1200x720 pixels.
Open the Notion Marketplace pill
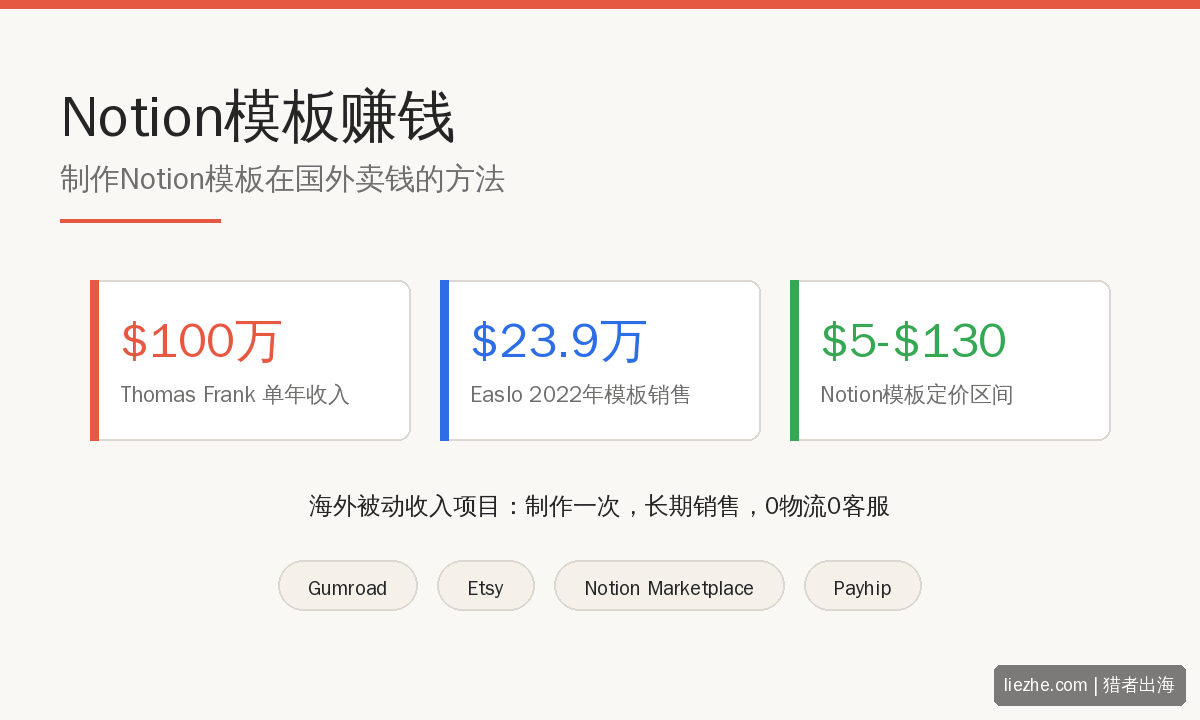pyautogui.click(x=669, y=586)
